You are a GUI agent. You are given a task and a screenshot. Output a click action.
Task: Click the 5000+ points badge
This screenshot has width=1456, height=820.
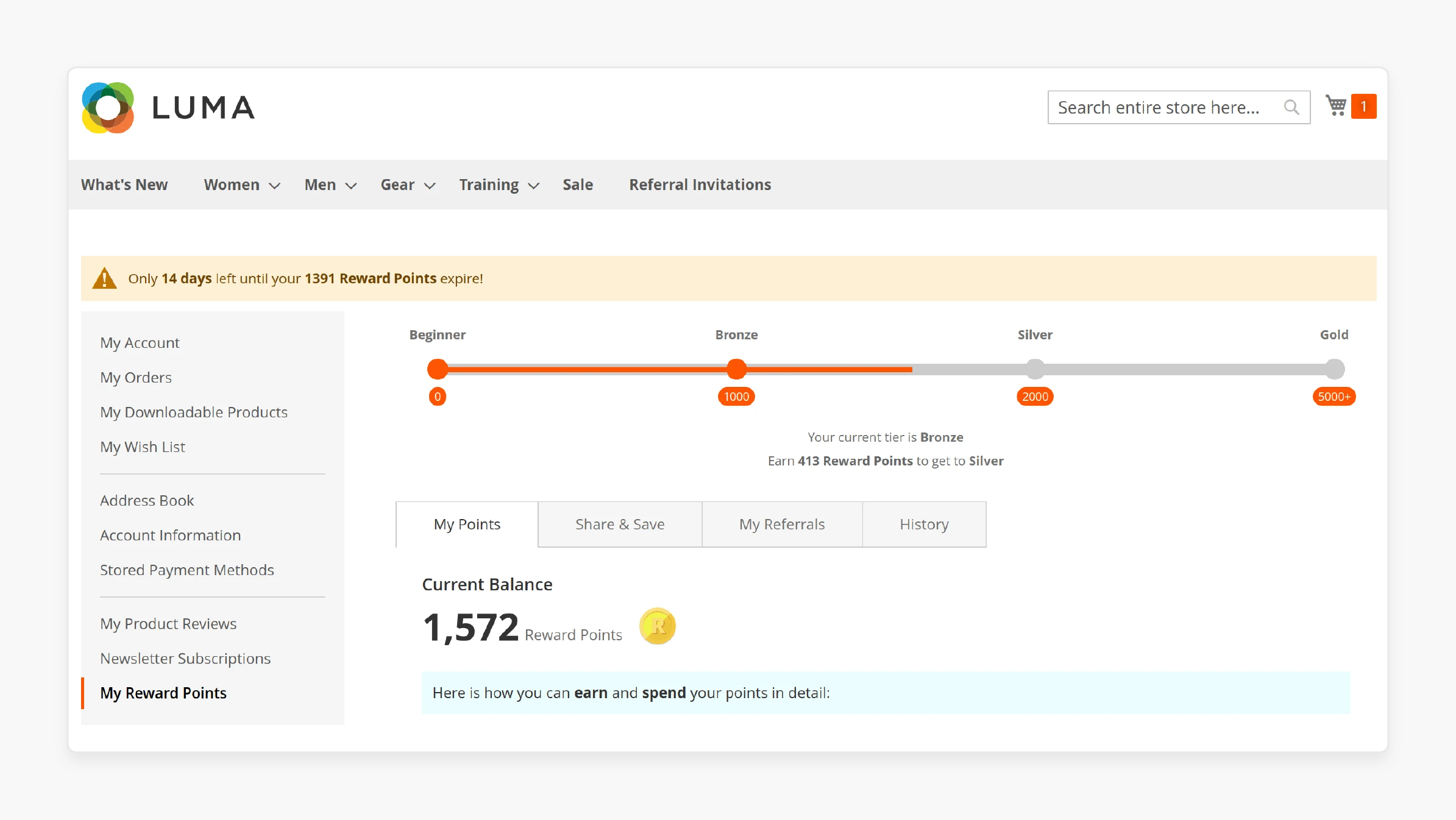tap(1334, 397)
